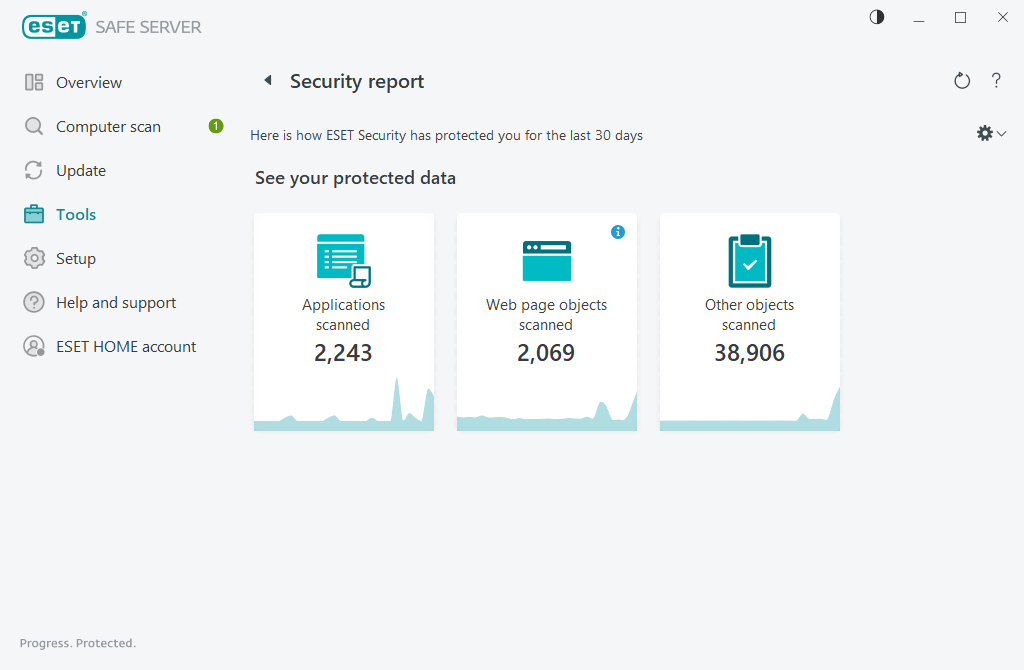Viewport: 1024px width, 670px height.
Task: Open ESET HOME account via the avatar icon
Action: click(x=33, y=346)
